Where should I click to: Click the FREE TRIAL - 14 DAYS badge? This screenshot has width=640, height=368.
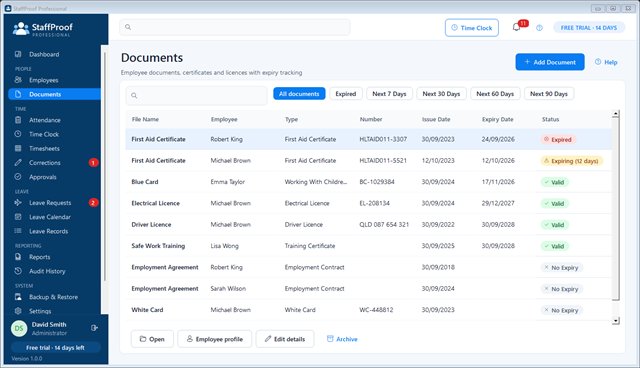click(589, 28)
